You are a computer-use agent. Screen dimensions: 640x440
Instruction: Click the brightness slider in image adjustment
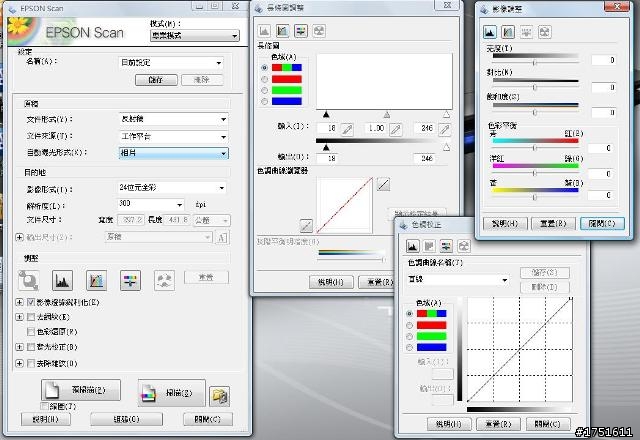(x=536, y=62)
